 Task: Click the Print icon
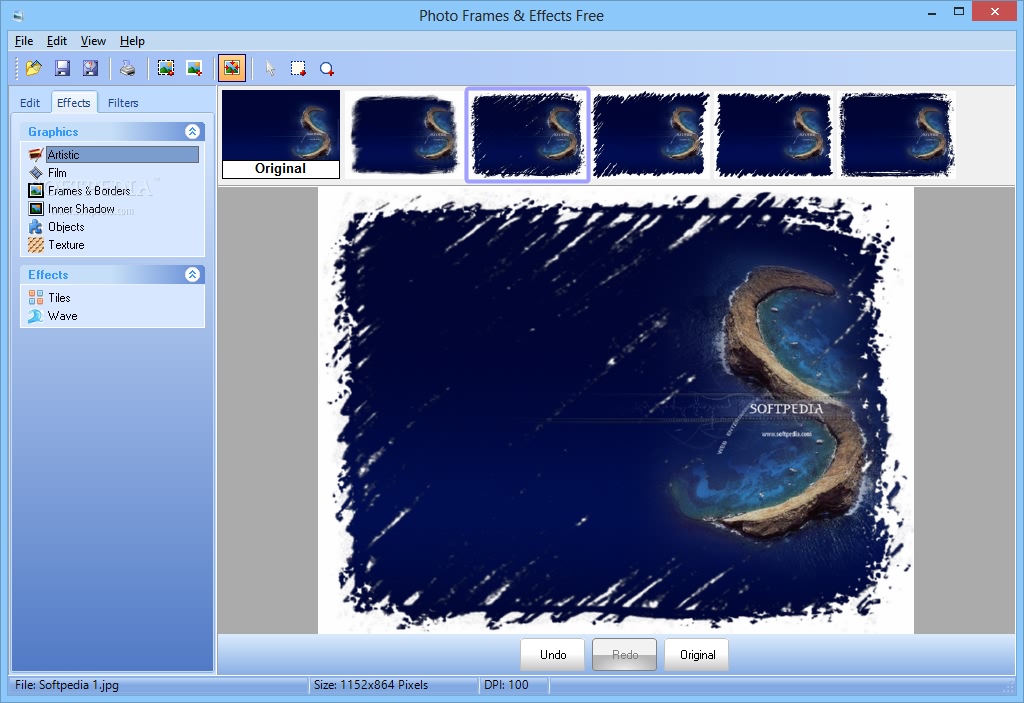pos(127,68)
